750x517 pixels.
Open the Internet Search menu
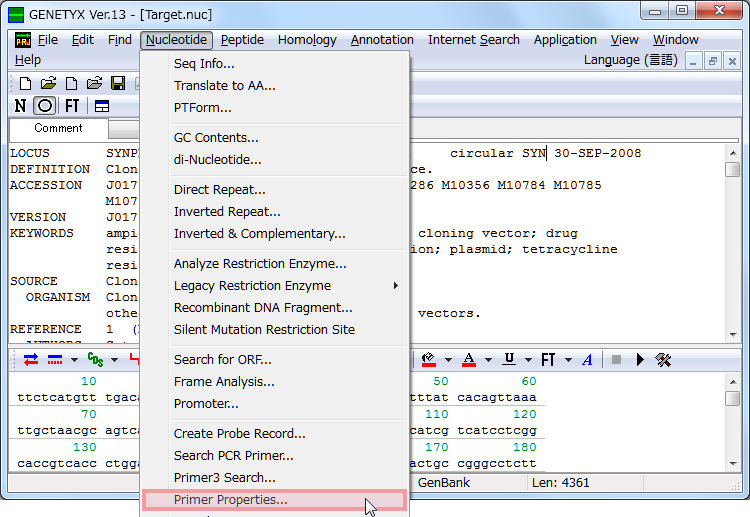(x=474, y=40)
